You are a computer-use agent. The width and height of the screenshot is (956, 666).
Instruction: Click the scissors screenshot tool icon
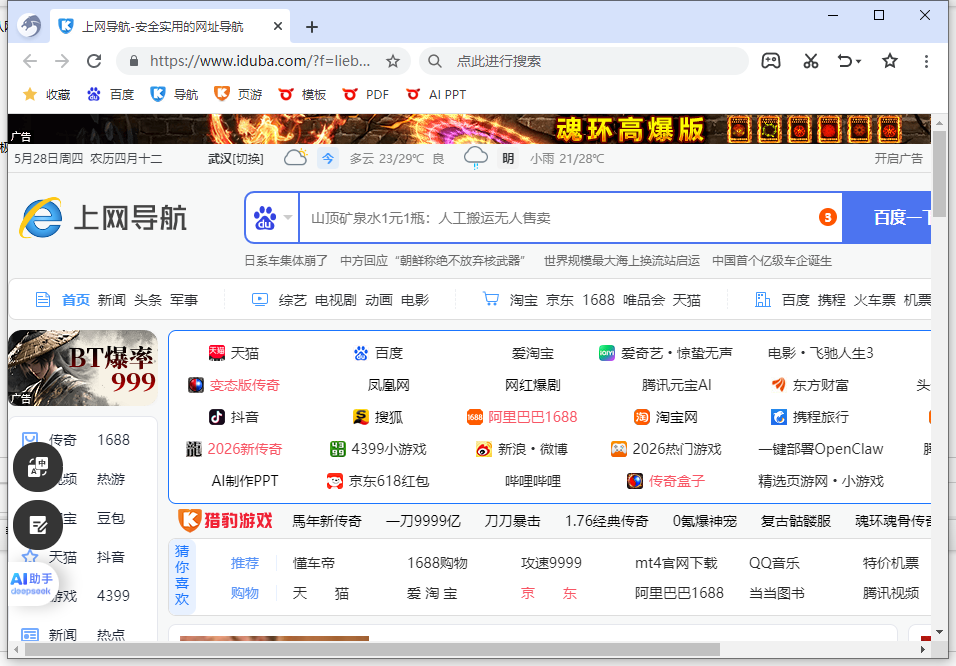tap(810, 61)
